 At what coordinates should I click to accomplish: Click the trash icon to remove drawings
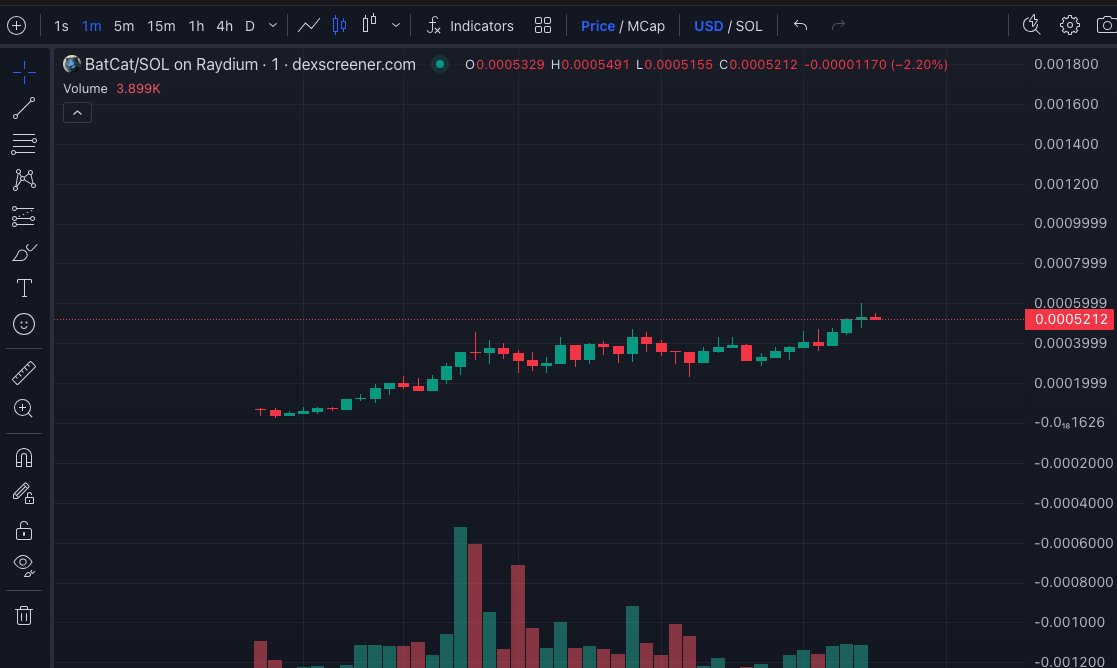click(x=24, y=615)
